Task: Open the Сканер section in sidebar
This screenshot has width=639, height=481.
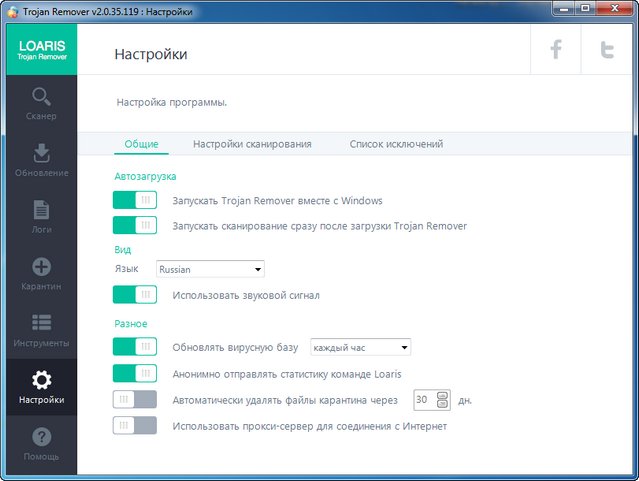Action: pos(41,103)
